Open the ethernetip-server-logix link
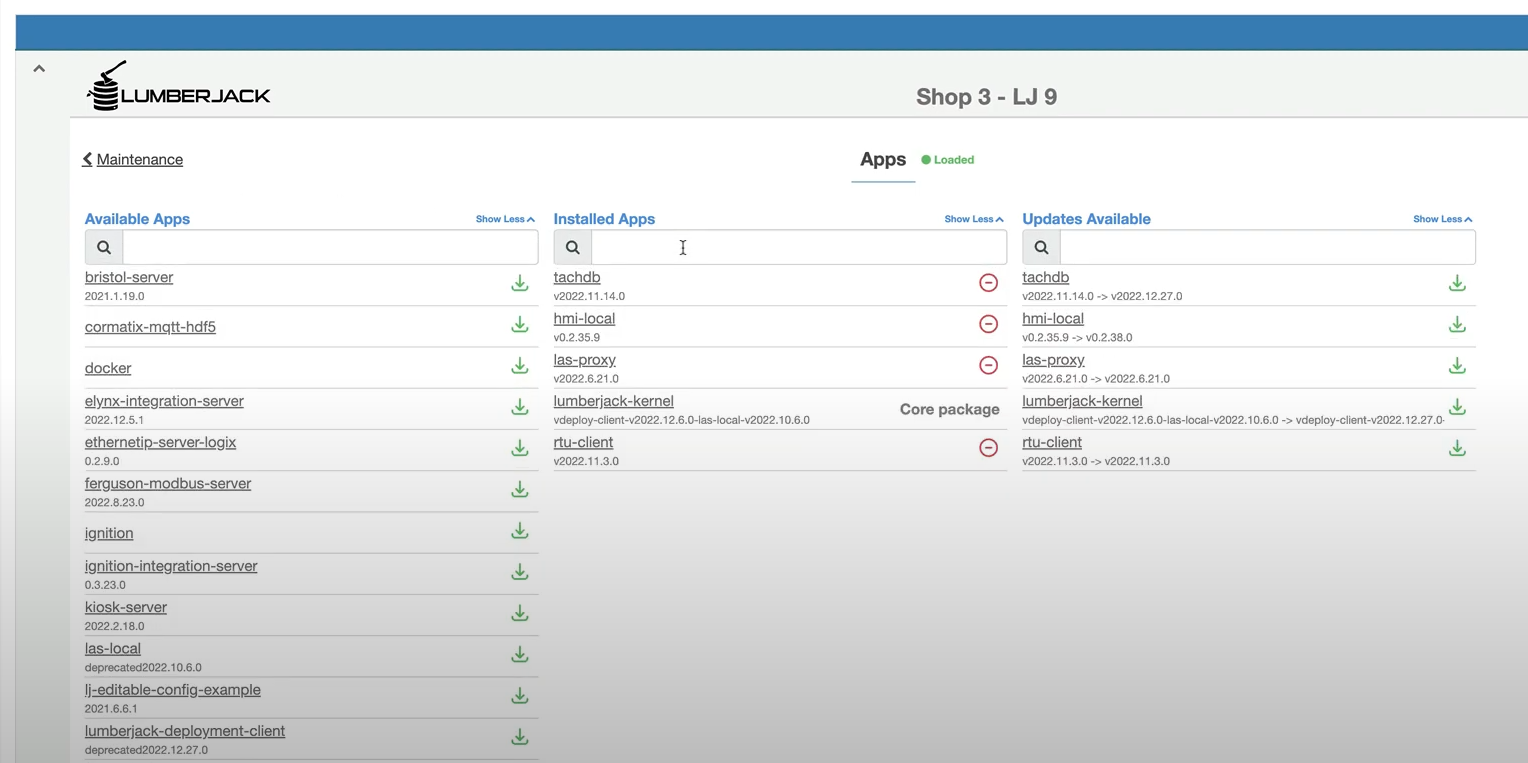The width and height of the screenshot is (1528, 763). pyautogui.click(x=160, y=443)
